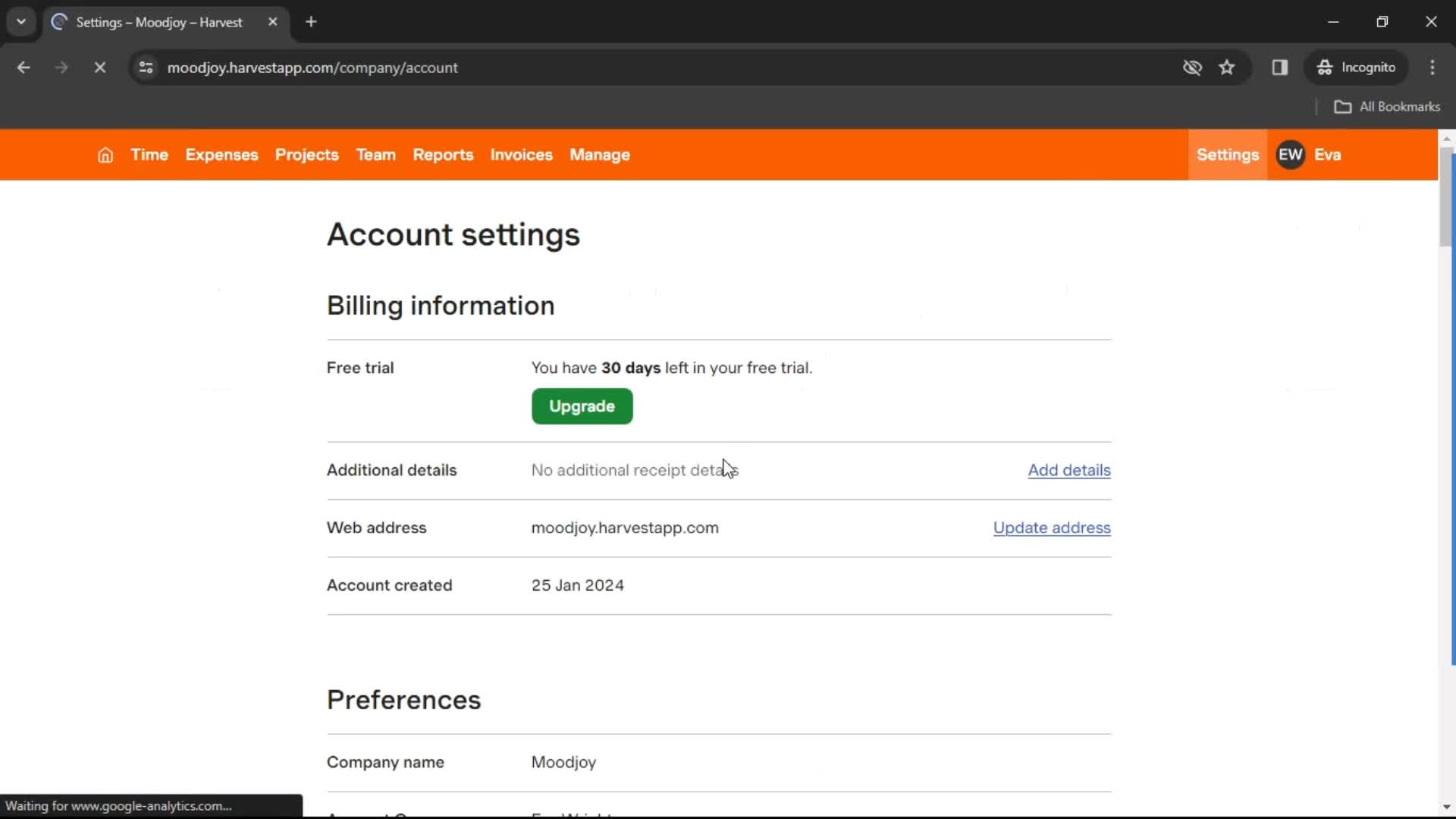Open the Invoices section
The image size is (1456, 819).
[x=522, y=155]
